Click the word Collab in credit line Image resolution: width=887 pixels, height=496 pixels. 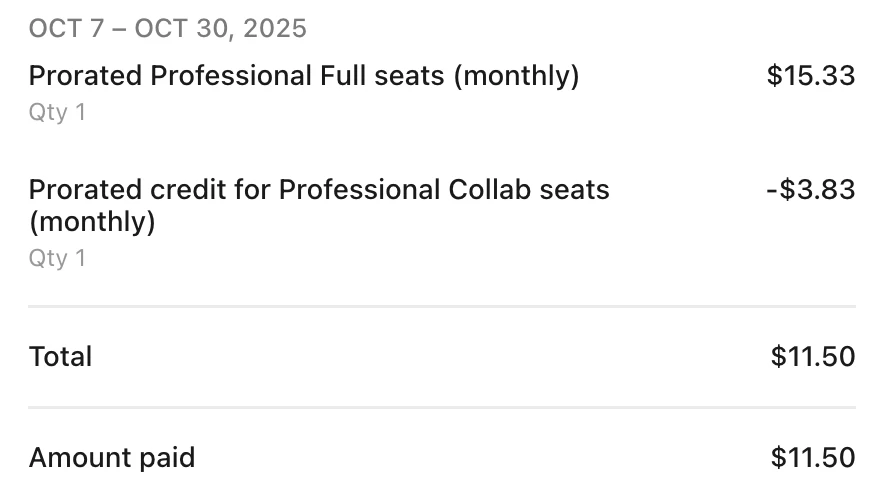click(490, 189)
